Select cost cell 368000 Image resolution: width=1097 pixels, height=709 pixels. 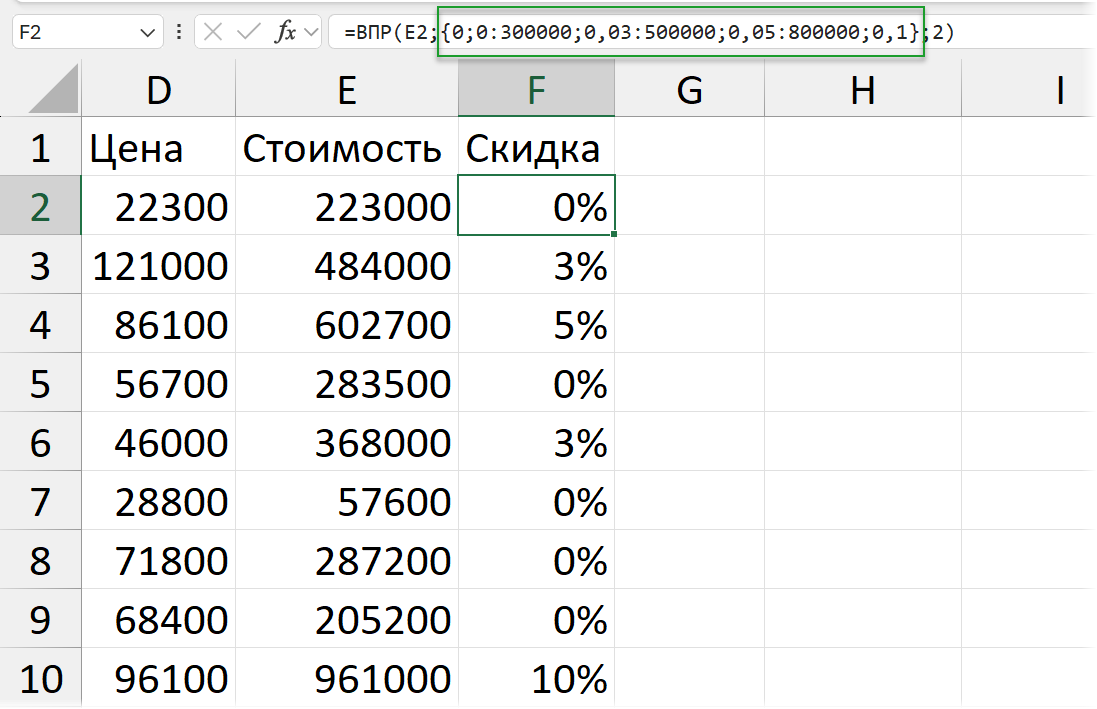(x=347, y=442)
